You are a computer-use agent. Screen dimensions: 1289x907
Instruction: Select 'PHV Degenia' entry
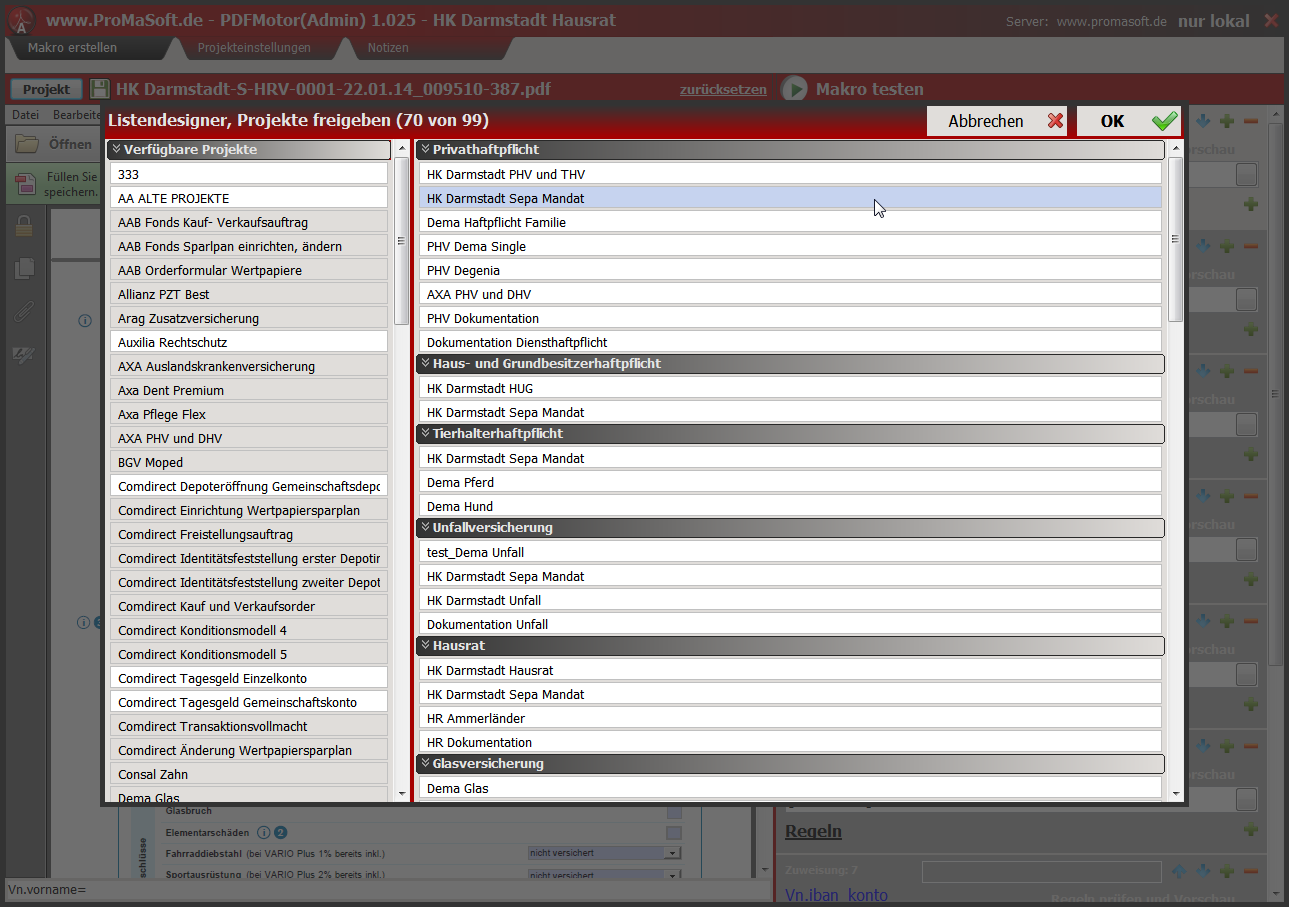(x=791, y=270)
